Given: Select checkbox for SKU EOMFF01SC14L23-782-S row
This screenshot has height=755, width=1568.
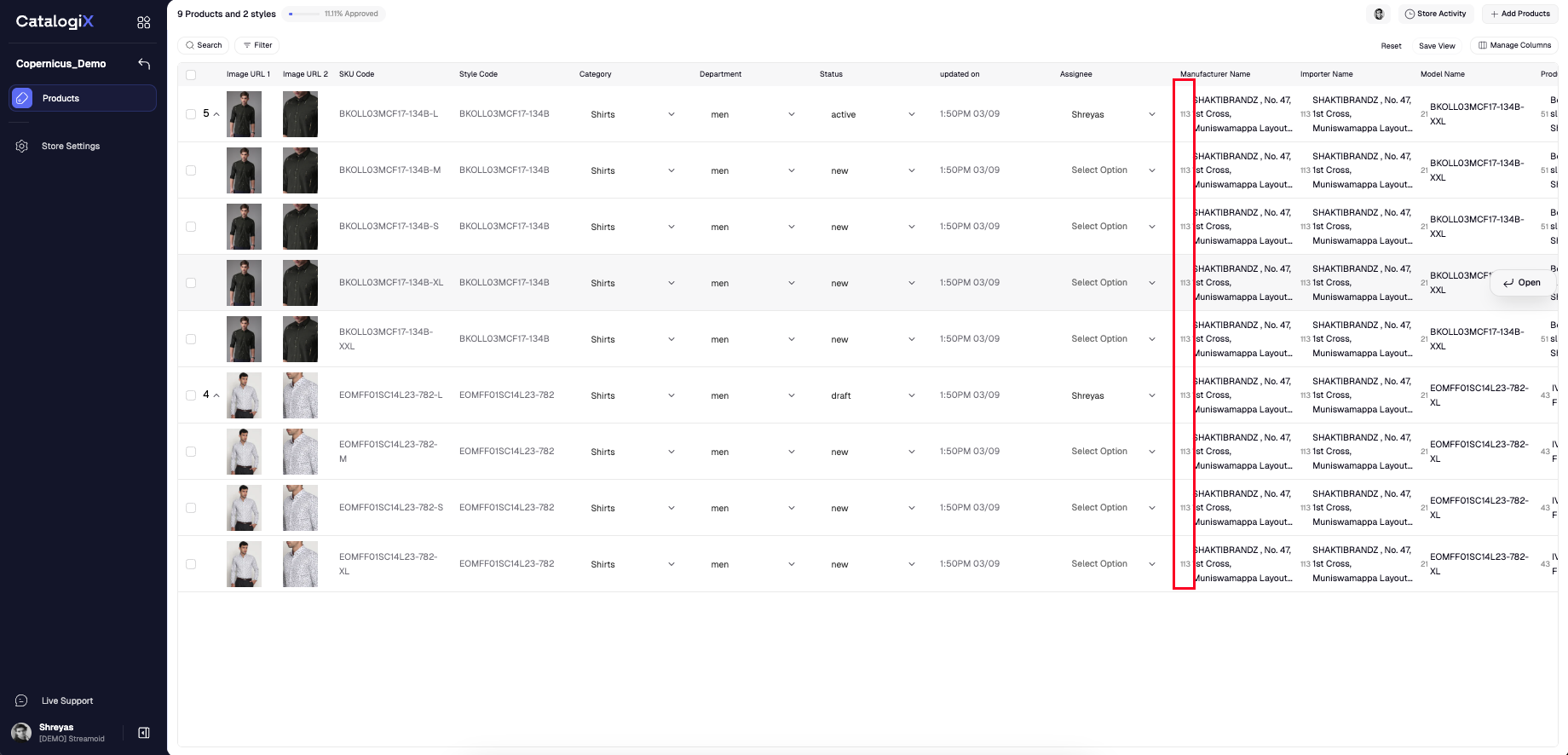Looking at the screenshot, I should pos(191,508).
